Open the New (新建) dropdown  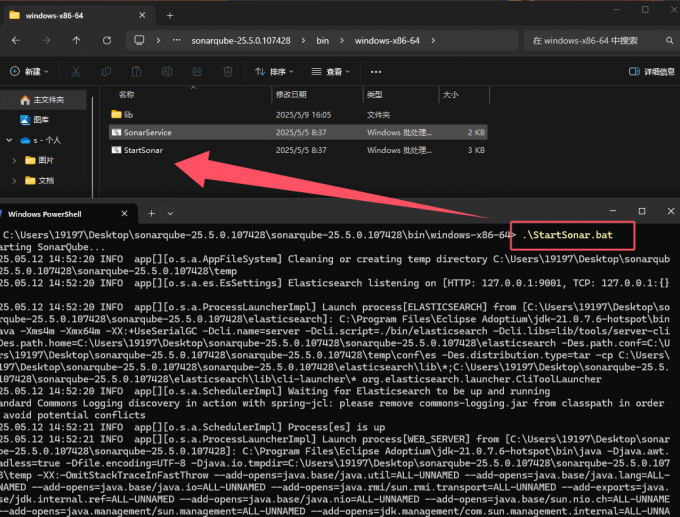coord(29,72)
